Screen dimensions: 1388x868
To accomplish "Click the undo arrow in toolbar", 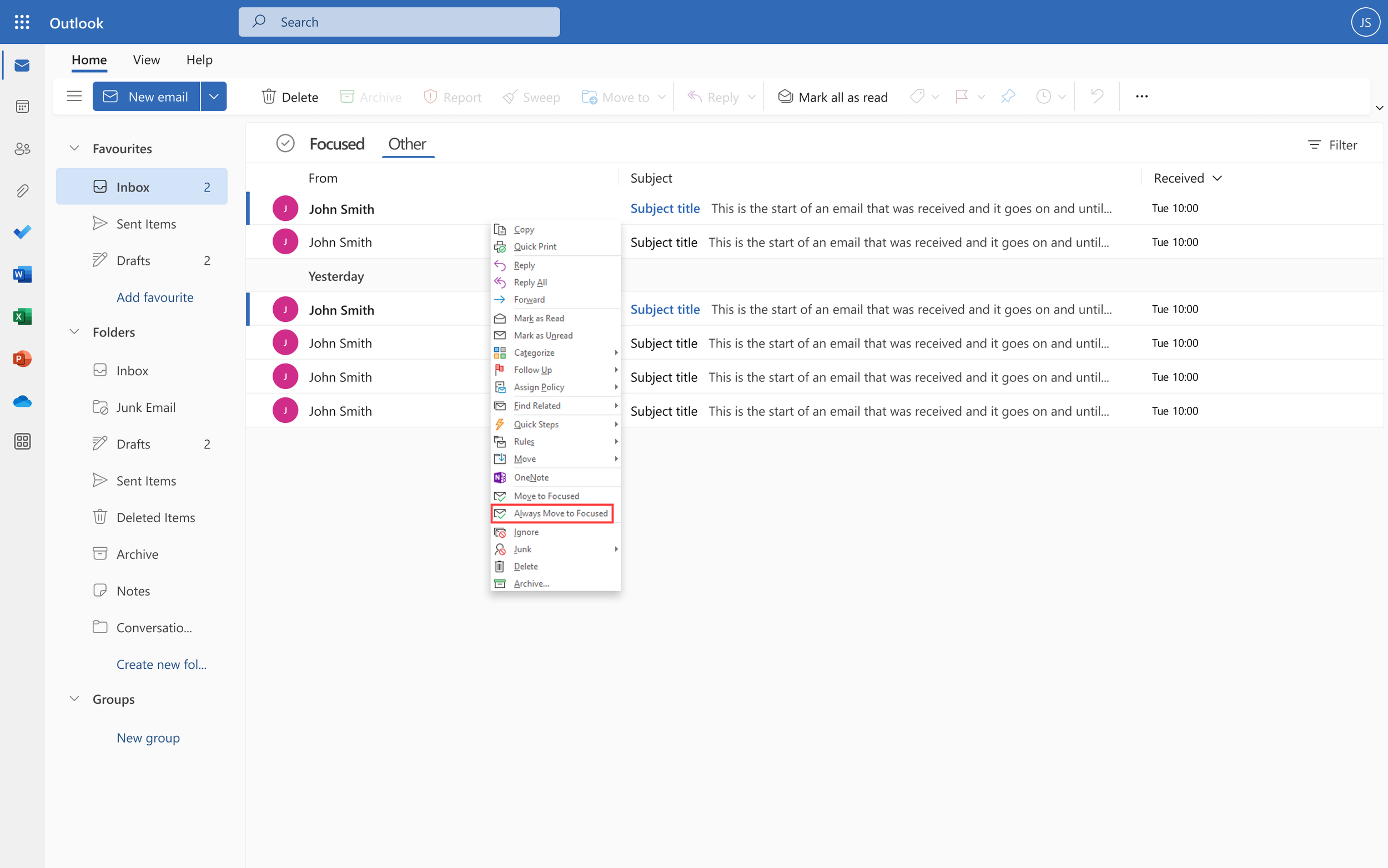I will (1097, 97).
